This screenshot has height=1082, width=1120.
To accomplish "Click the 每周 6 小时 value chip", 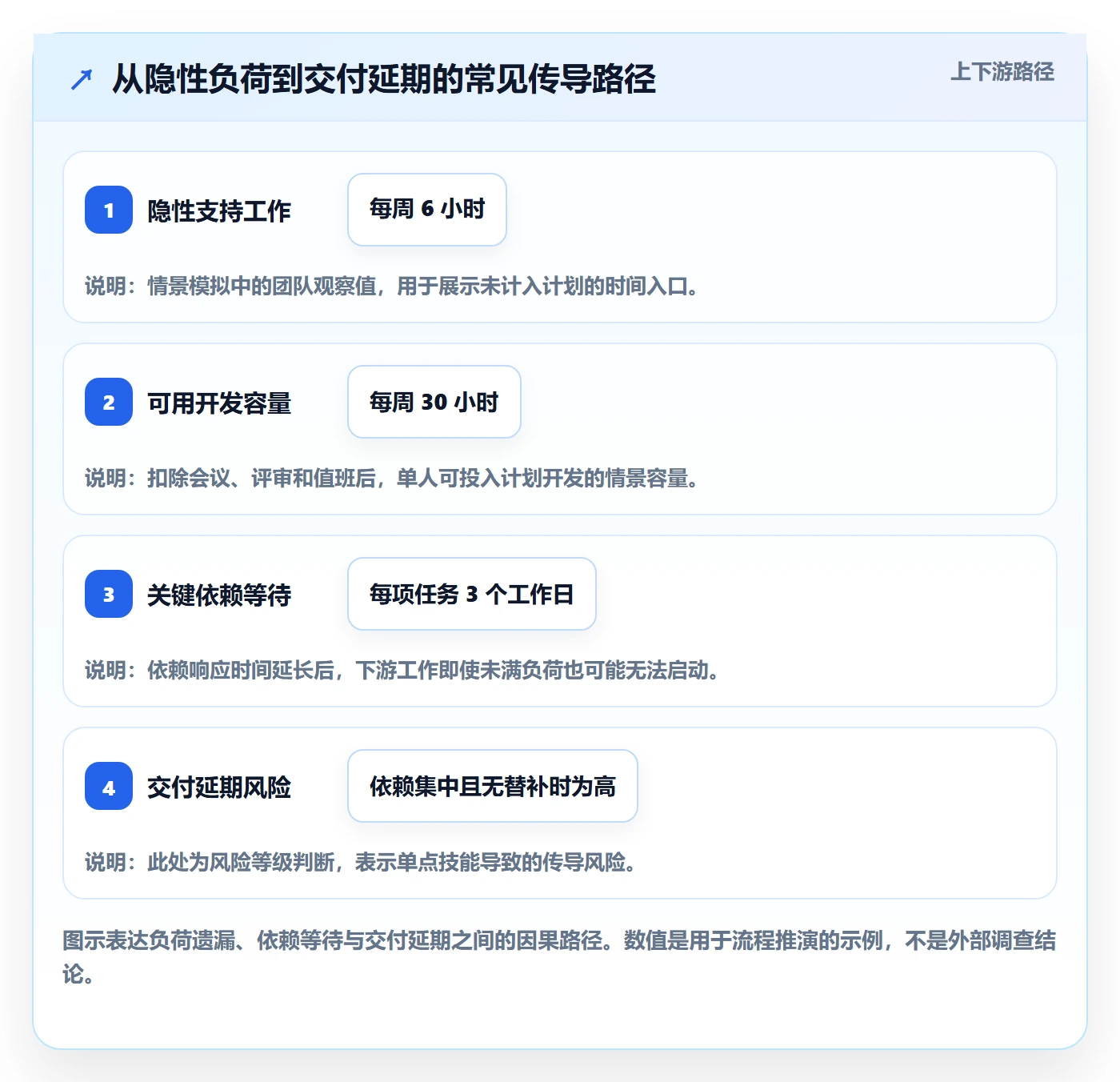I will pyautogui.click(x=427, y=210).
